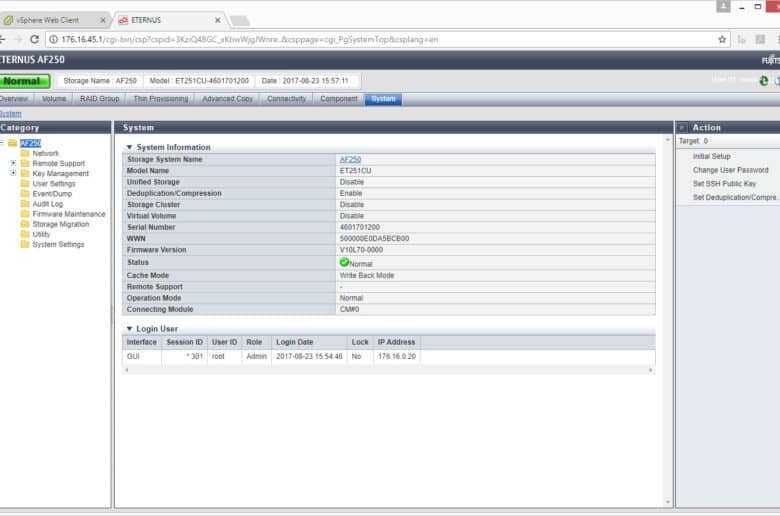
Task: Click the Login Date column header
Action: pos(309,342)
